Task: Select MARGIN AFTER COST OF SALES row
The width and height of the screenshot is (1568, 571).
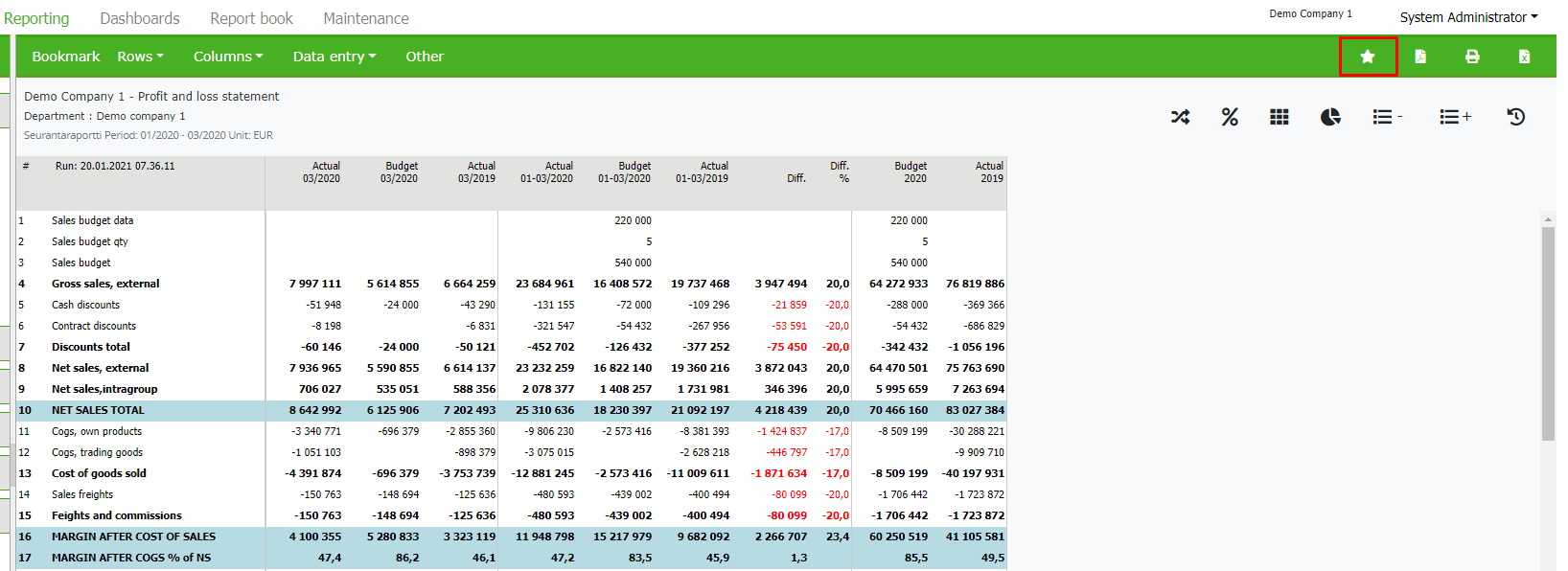Action: (511, 537)
